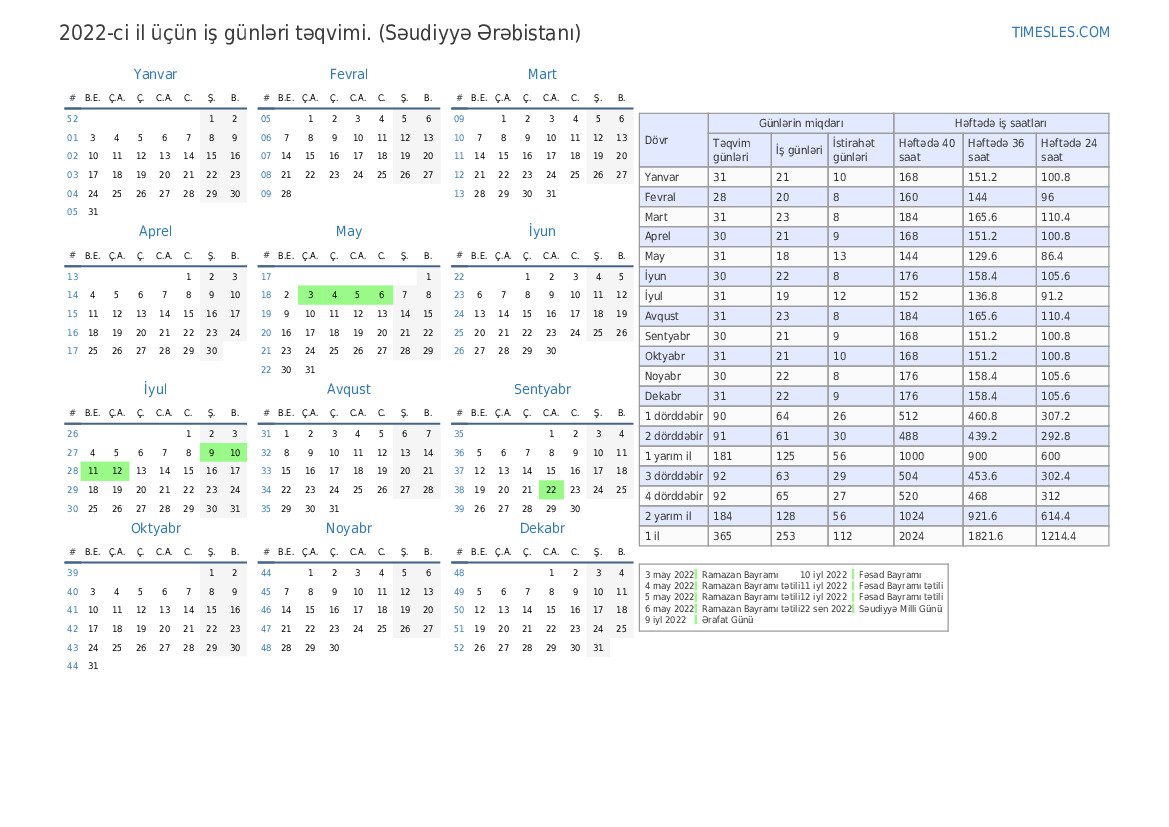Click 3 may 2022 Ramazan Bayramı entry
1169x827 pixels.
tap(711, 575)
